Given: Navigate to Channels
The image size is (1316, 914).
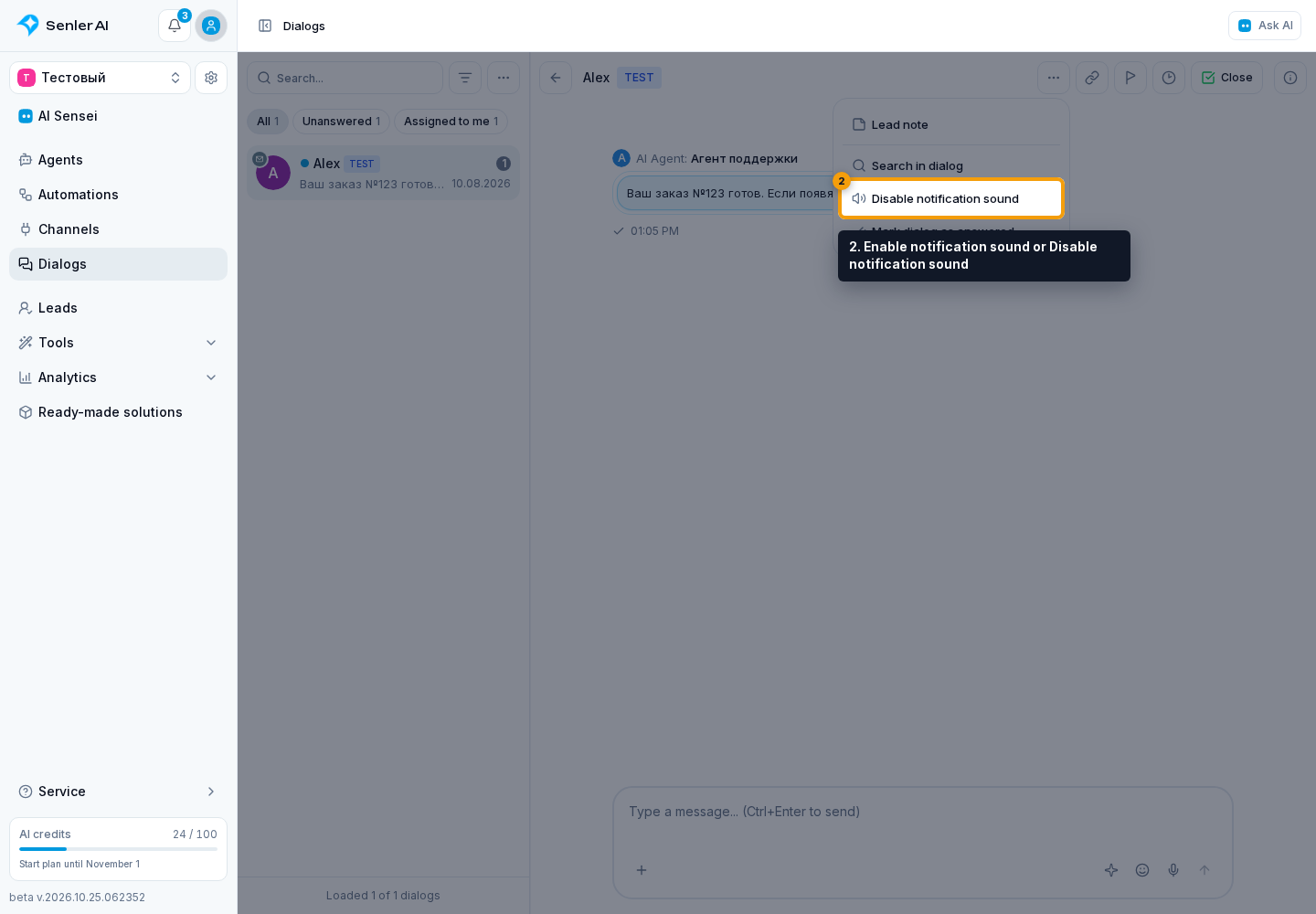Looking at the screenshot, I should (x=118, y=229).
